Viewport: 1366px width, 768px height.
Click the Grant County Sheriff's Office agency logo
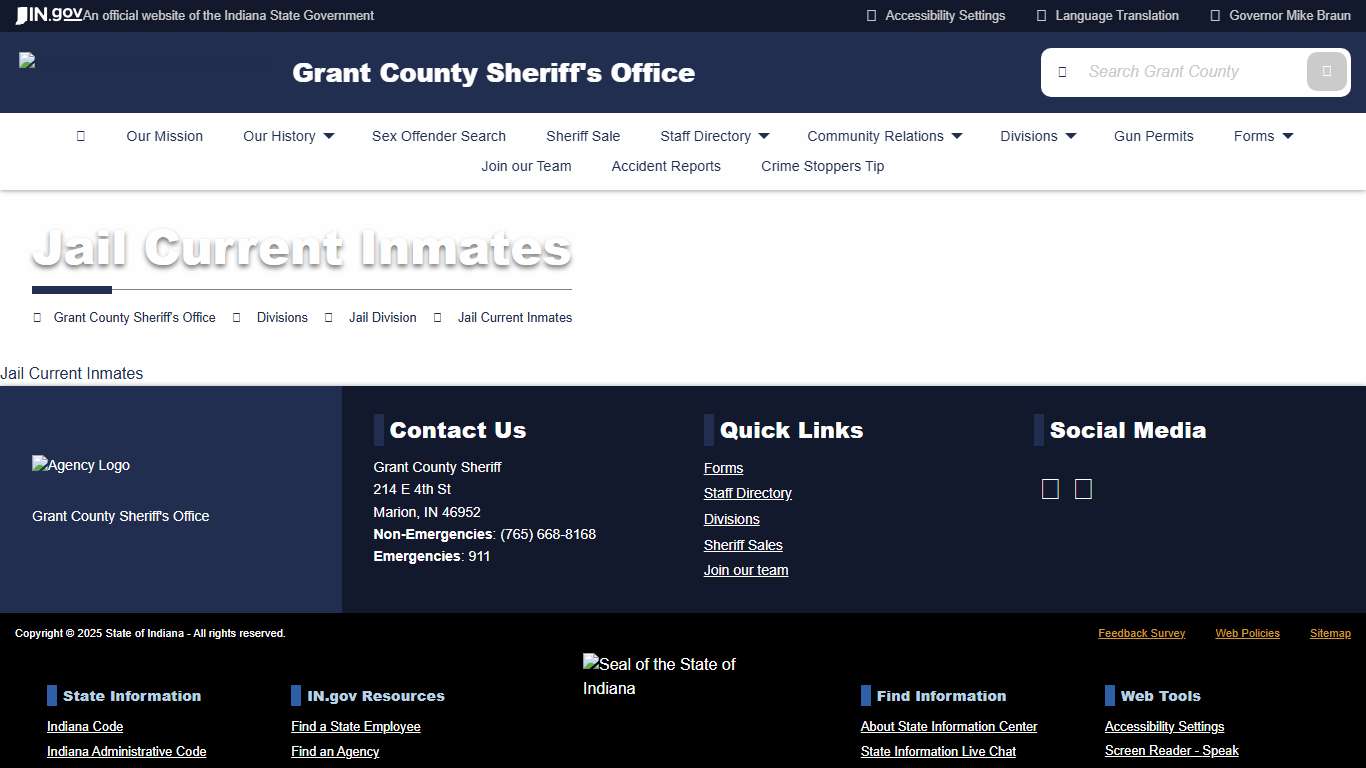point(80,465)
